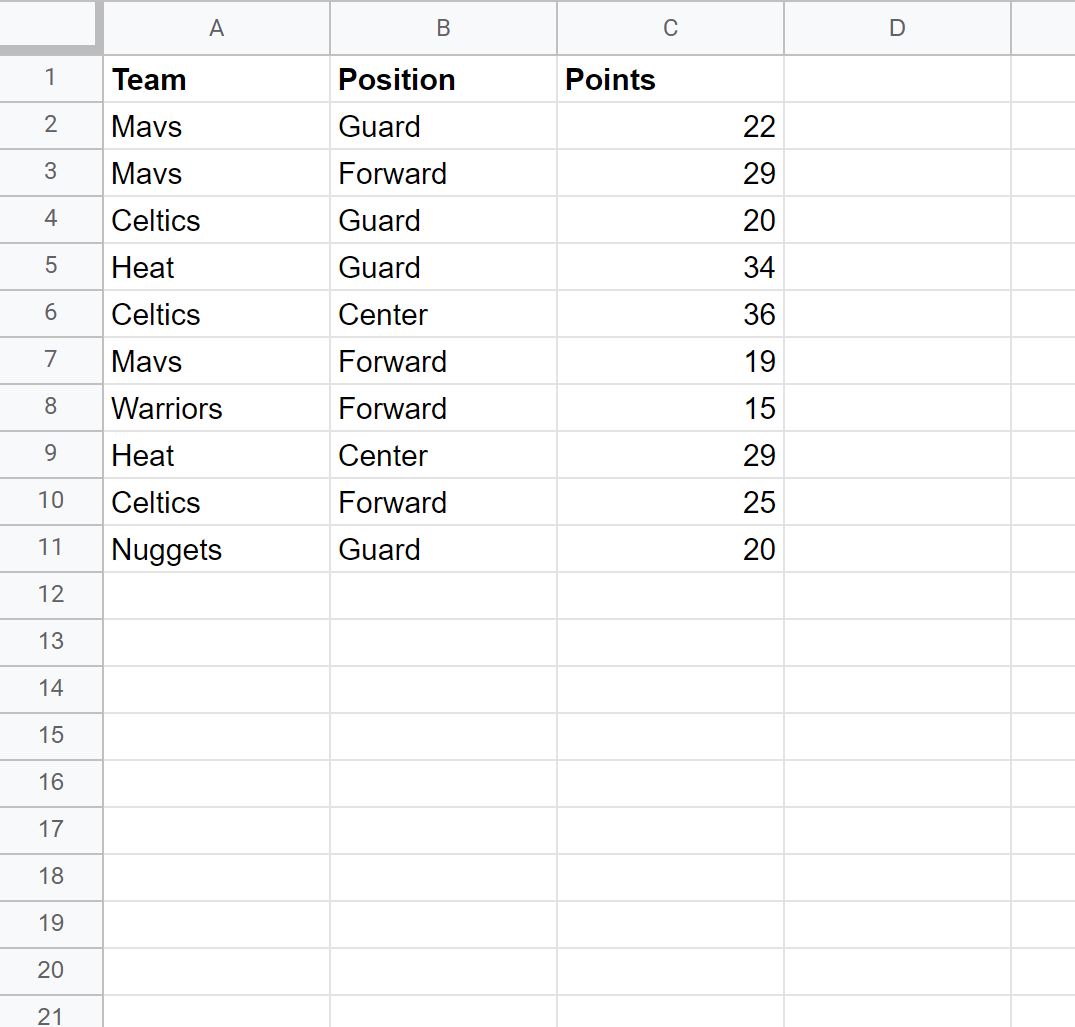Image resolution: width=1075 pixels, height=1027 pixels.
Task: Select row 20 header
Action: point(51,971)
